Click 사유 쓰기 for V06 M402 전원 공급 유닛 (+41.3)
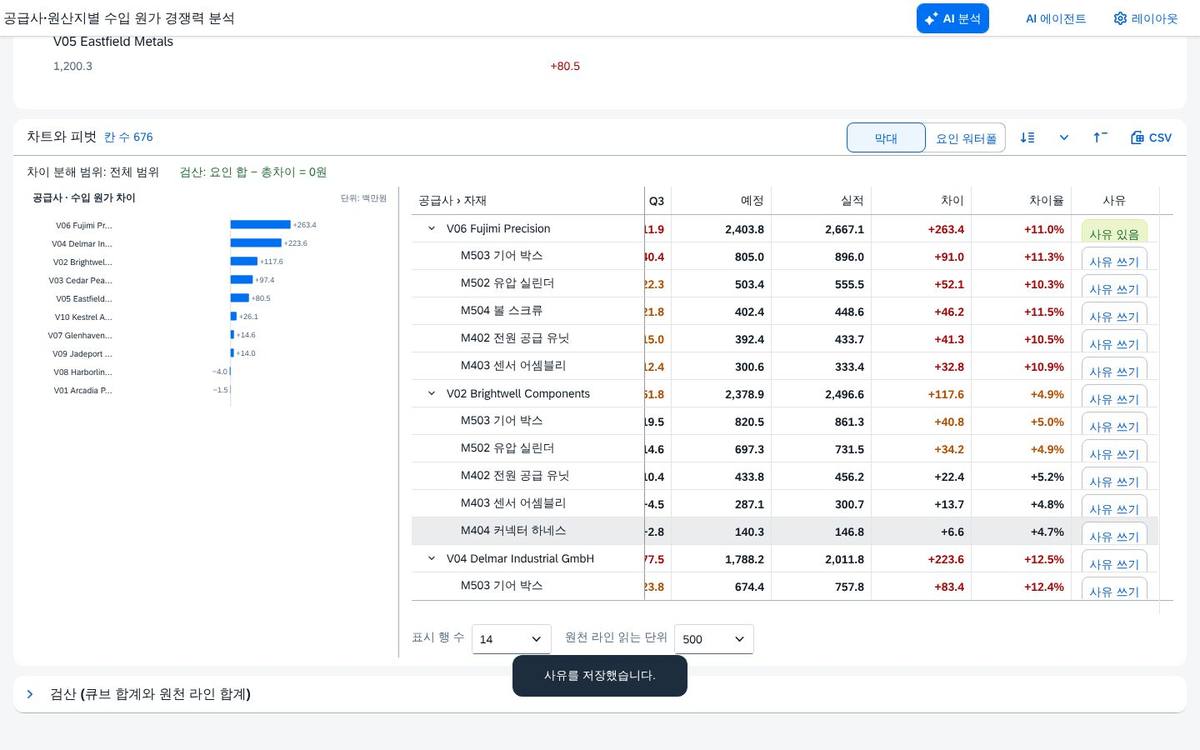This screenshot has width=1200, height=750. pyautogui.click(x=1114, y=343)
